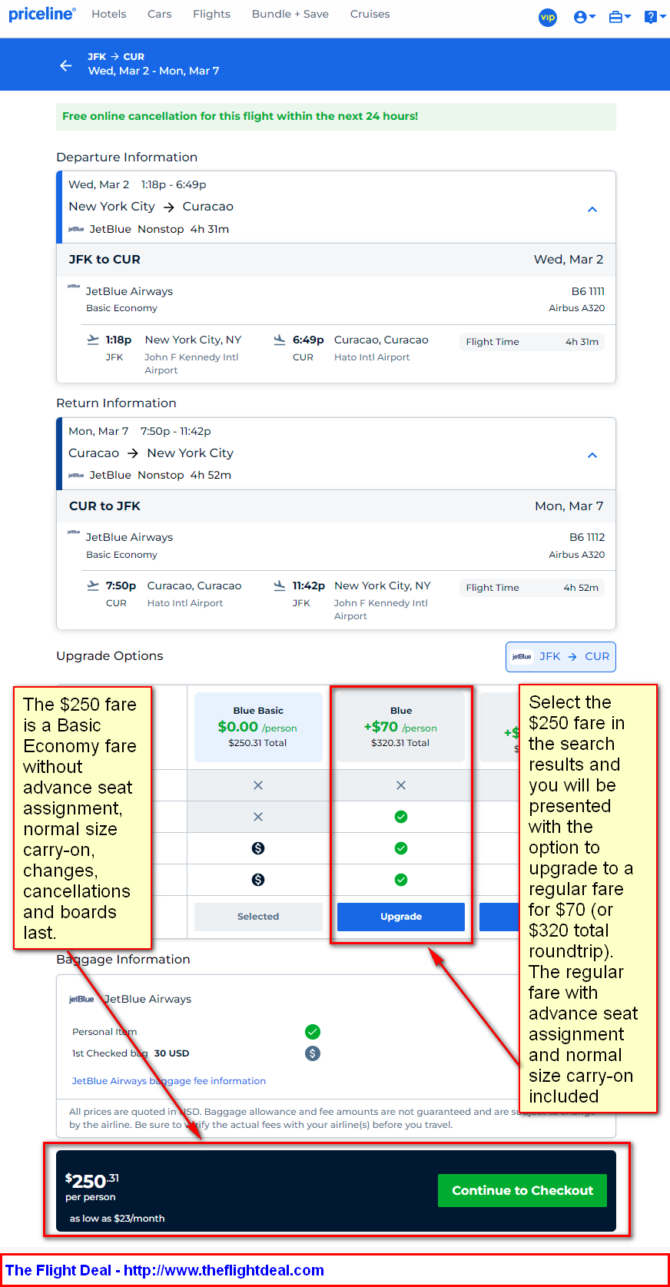Collapse the departure flight details chevron

(x=592, y=209)
